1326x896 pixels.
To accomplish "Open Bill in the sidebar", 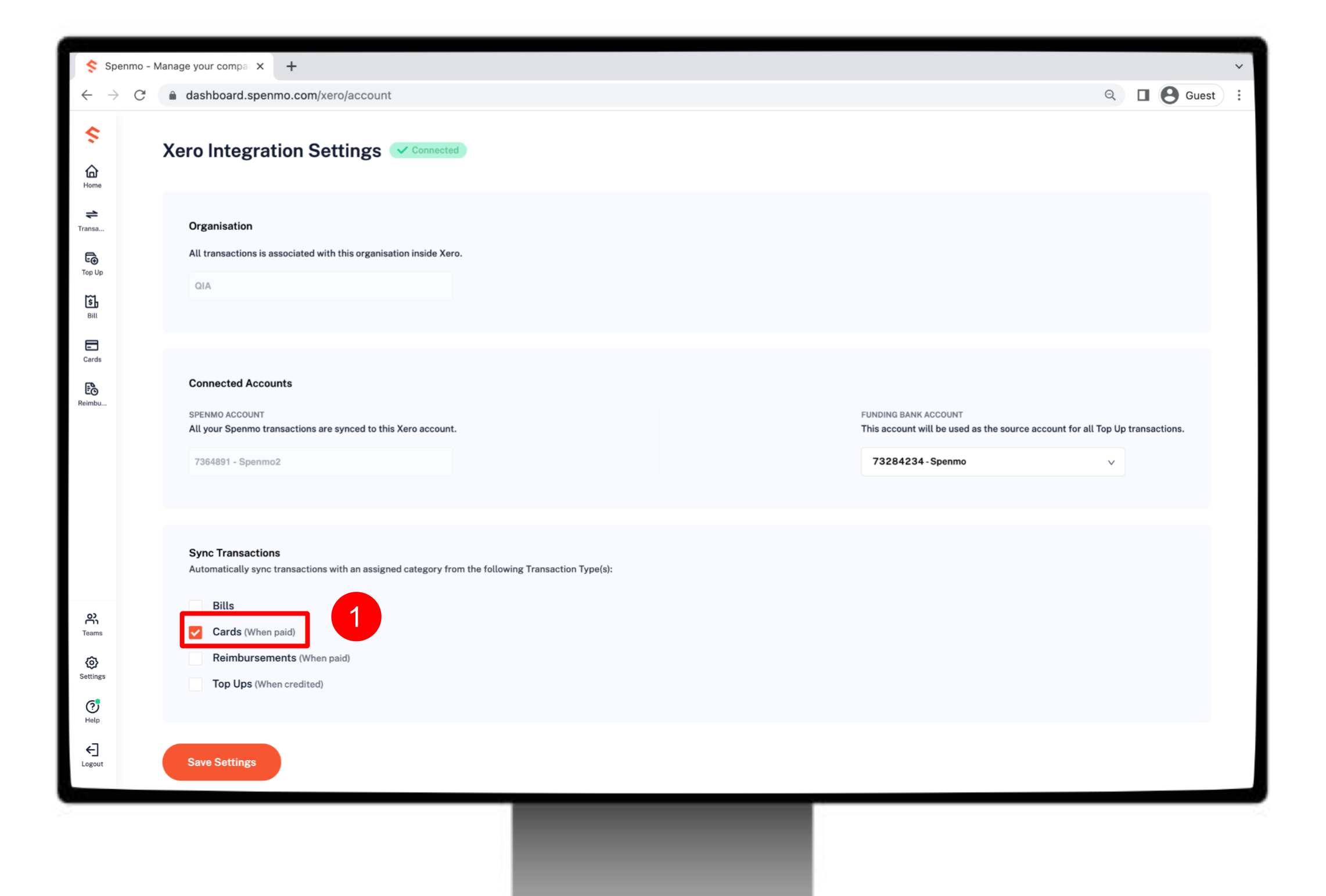I will (x=92, y=307).
